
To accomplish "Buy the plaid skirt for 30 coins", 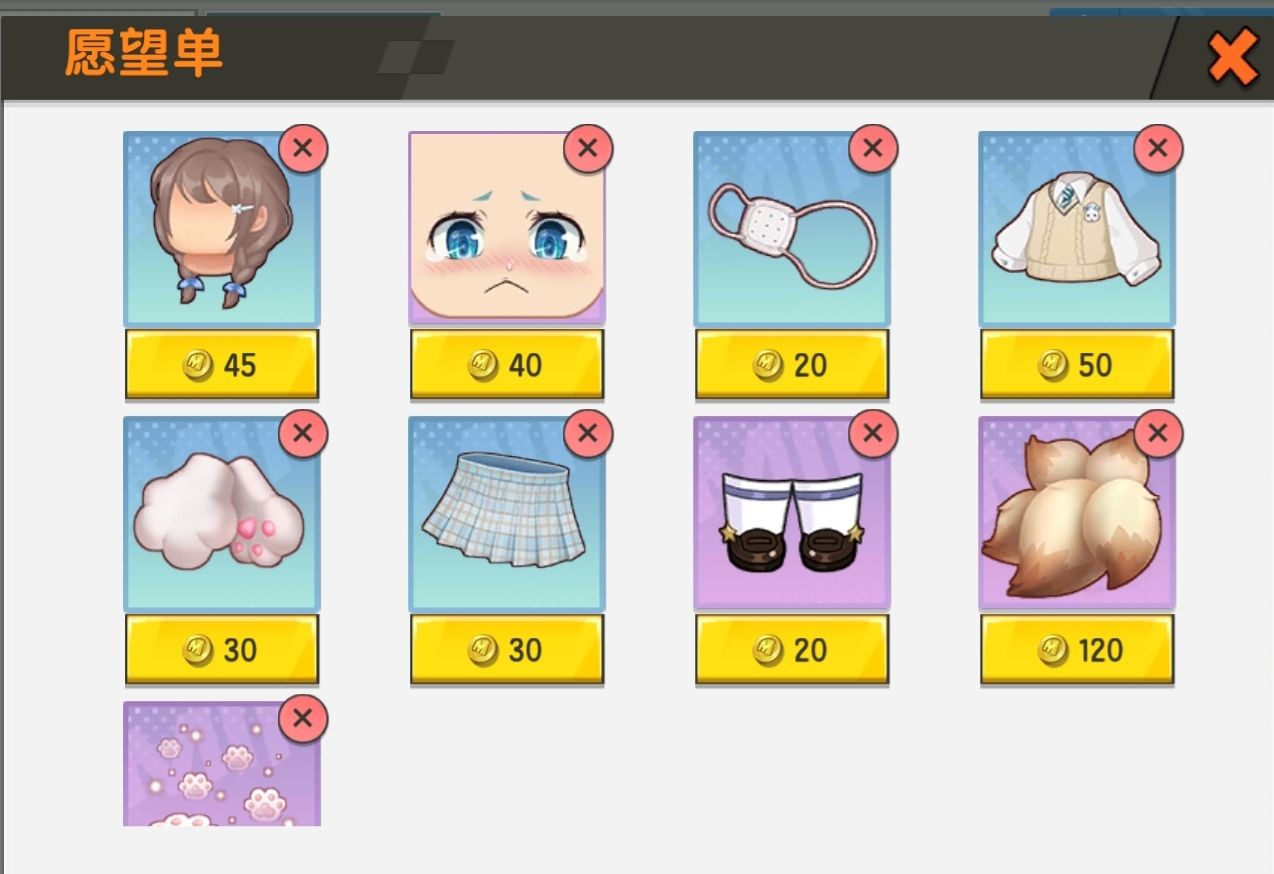I will [x=506, y=650].
